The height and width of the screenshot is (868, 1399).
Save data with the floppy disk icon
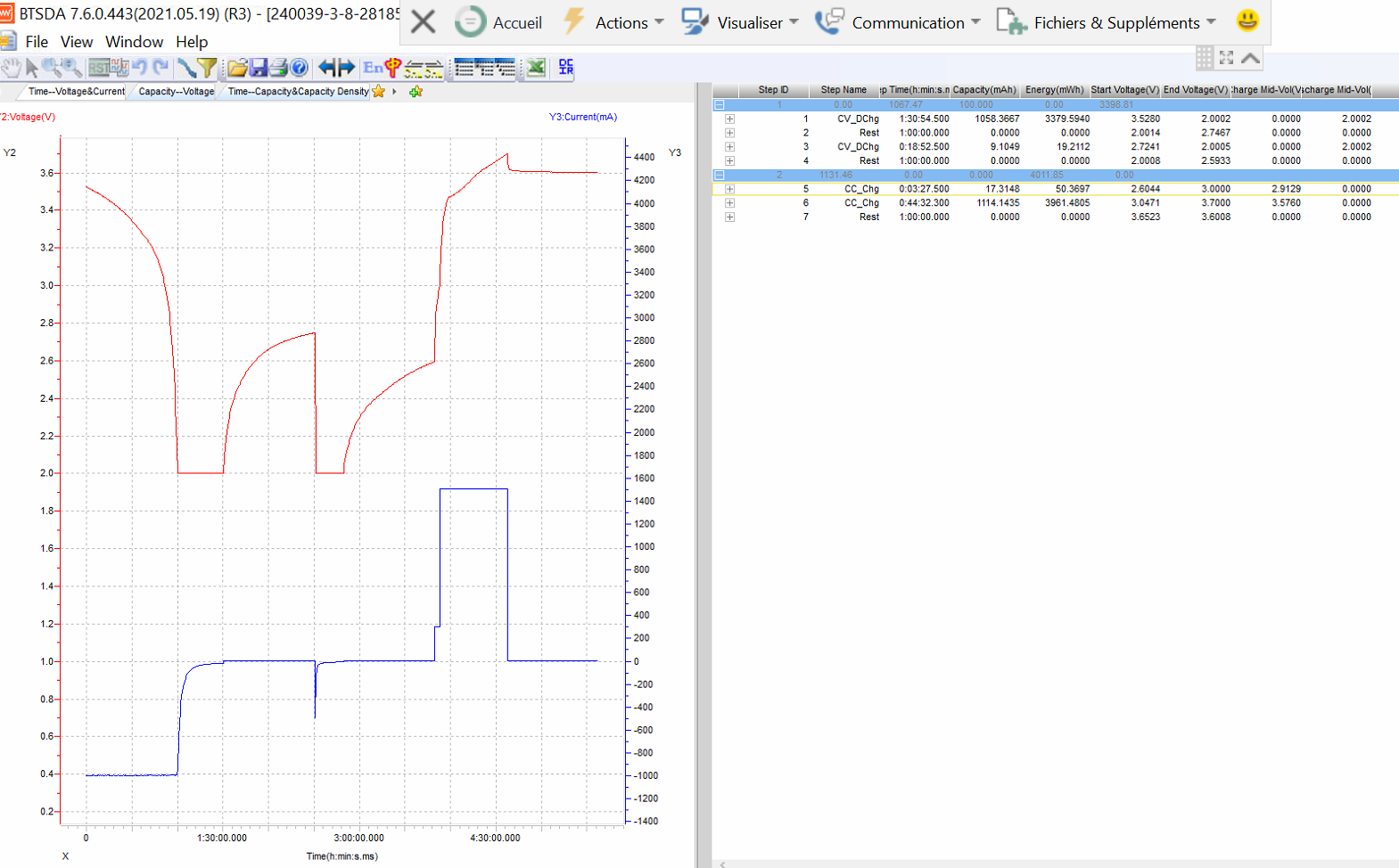259,68
